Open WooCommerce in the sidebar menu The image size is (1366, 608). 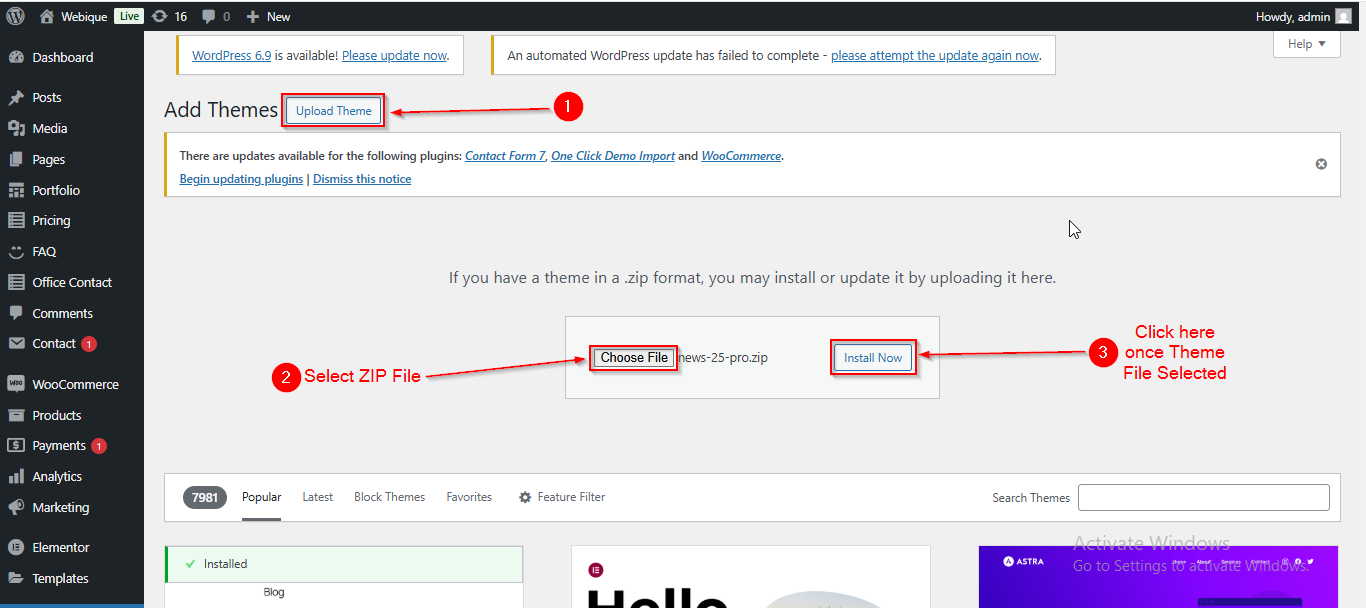[75, 384]
